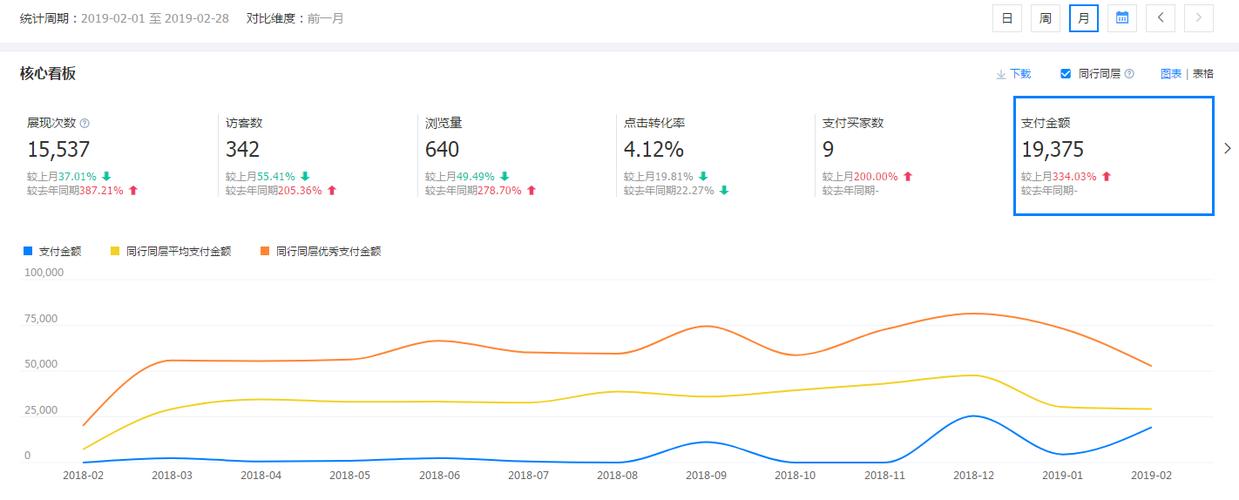This screenshot has height=500, width=1239.
Task: Go to the previous period arrow
Action: 1160,18
